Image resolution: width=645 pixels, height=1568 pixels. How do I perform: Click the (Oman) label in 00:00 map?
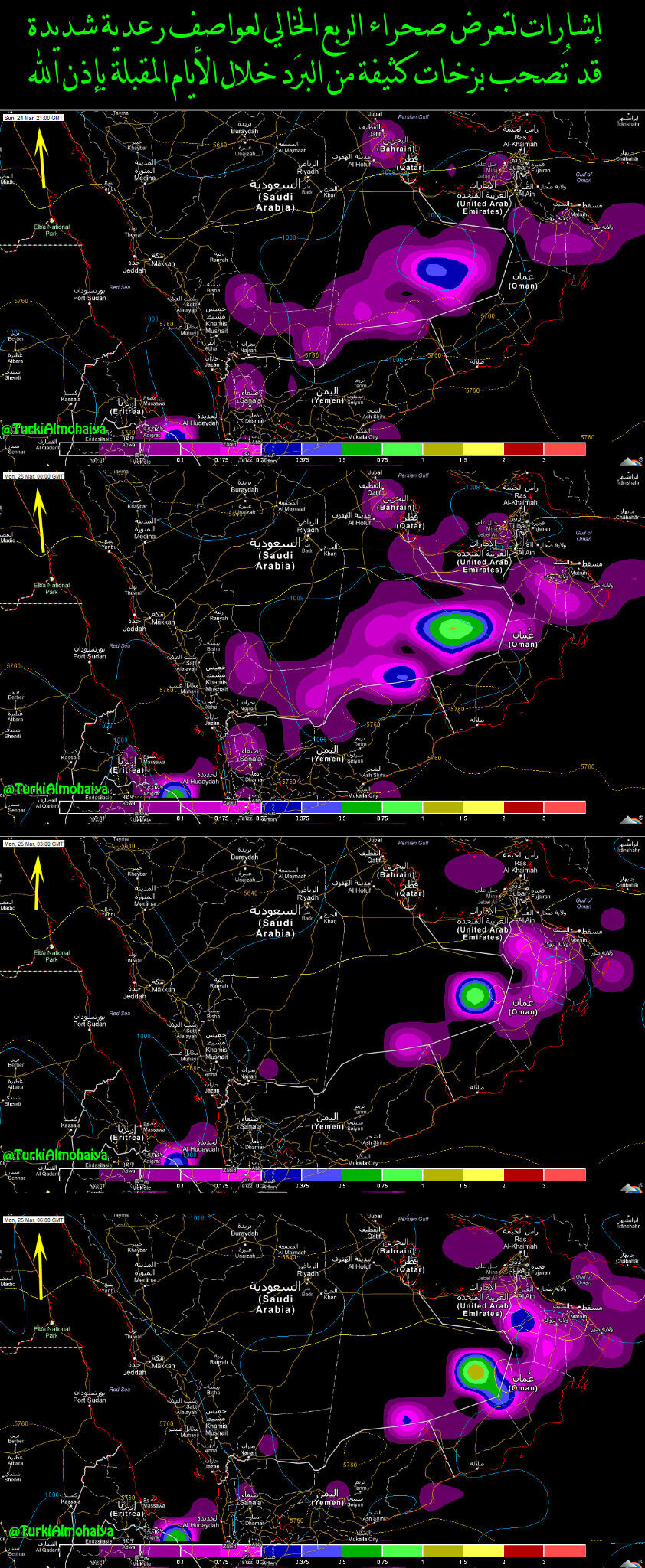pyautogui.click(x=523, y=644)
